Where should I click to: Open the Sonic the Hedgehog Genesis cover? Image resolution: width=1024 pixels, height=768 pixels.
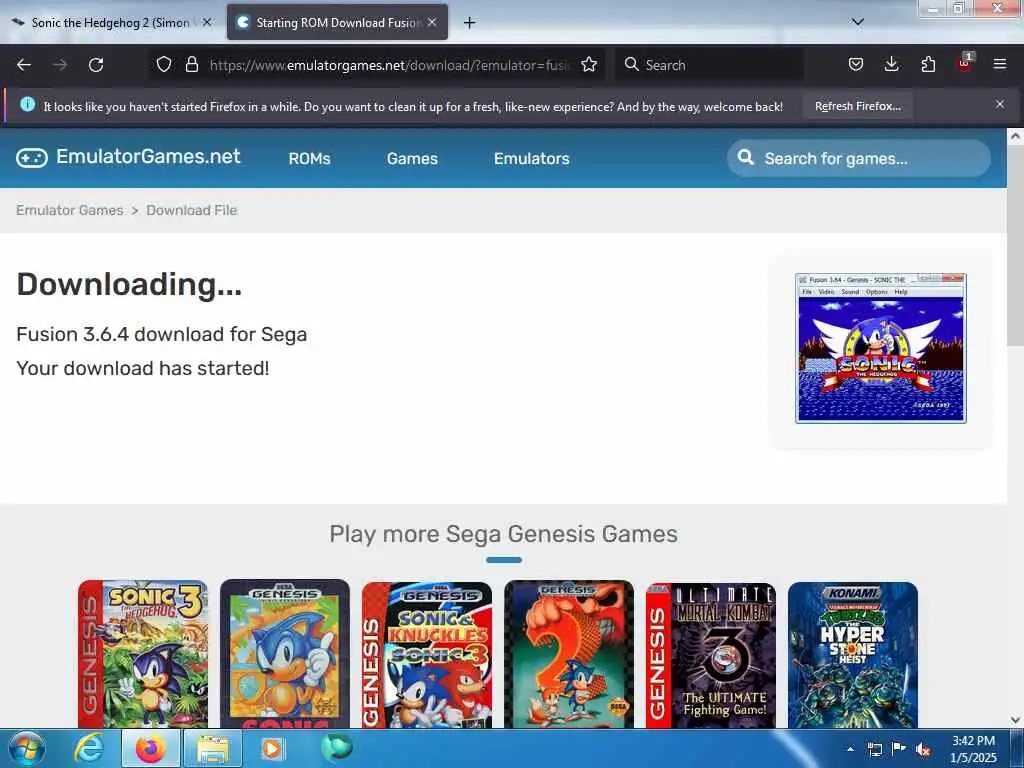coord(285,654)
